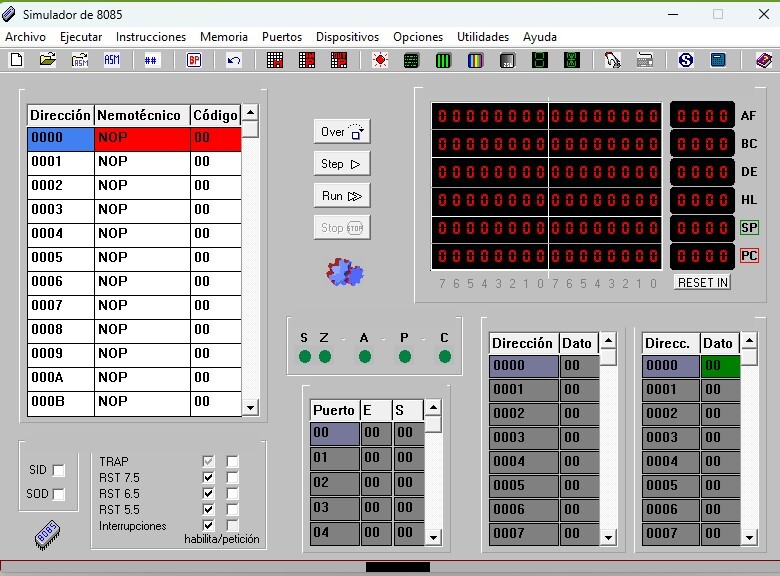Click the green SP register label

pyautogui.click(x=749, y=228)
